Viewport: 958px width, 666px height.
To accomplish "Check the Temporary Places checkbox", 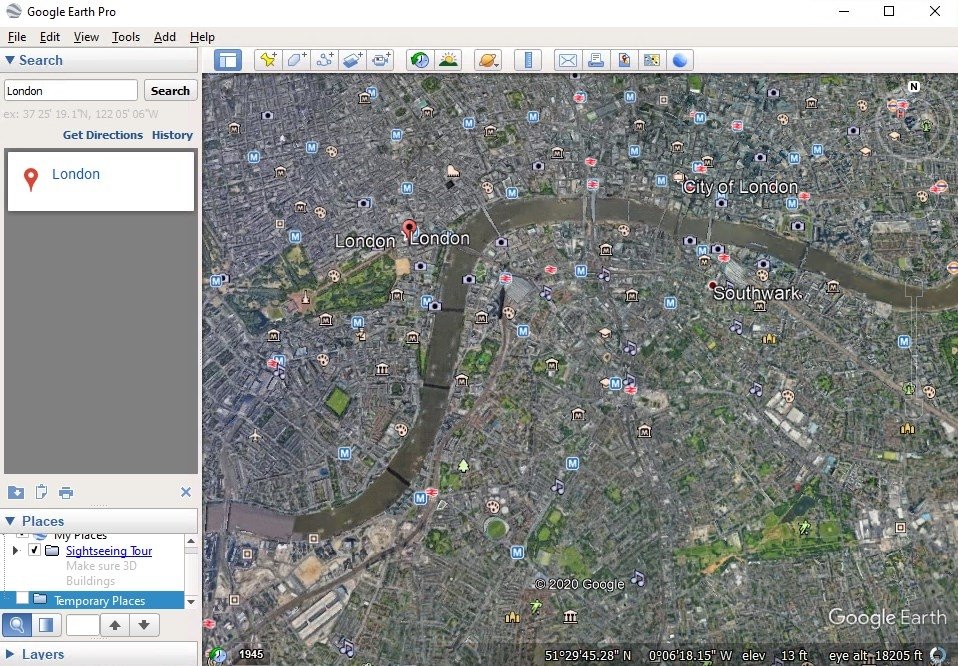I will (x=22, y=598).
